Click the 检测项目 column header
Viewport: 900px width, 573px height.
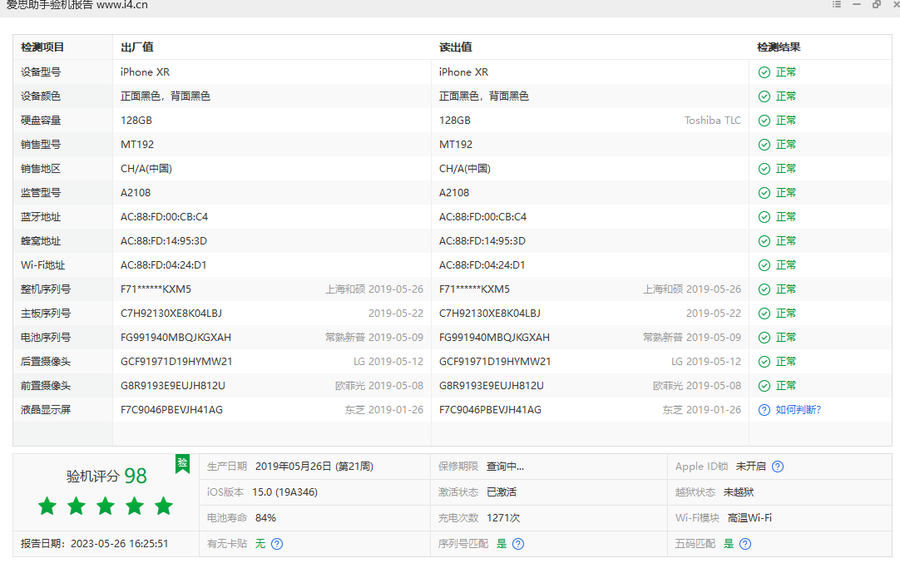(x=42, y=47)
